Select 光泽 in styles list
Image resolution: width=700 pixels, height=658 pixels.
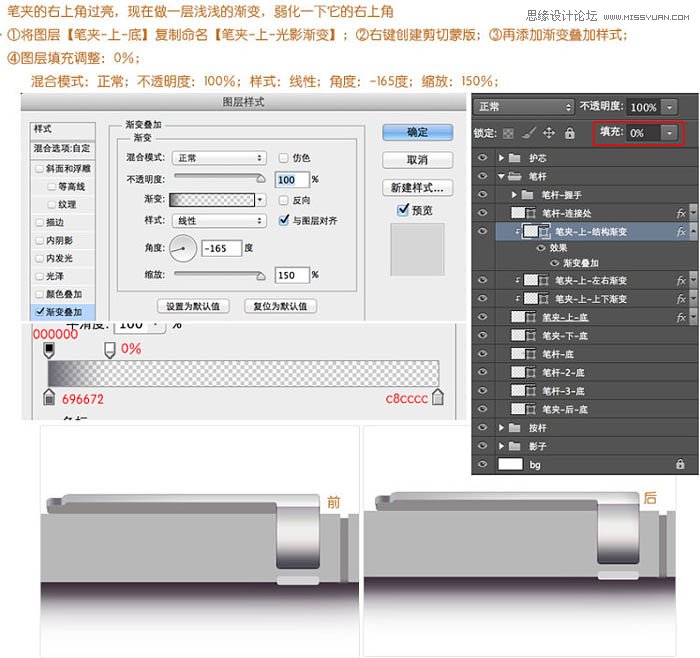pos(62,276)
